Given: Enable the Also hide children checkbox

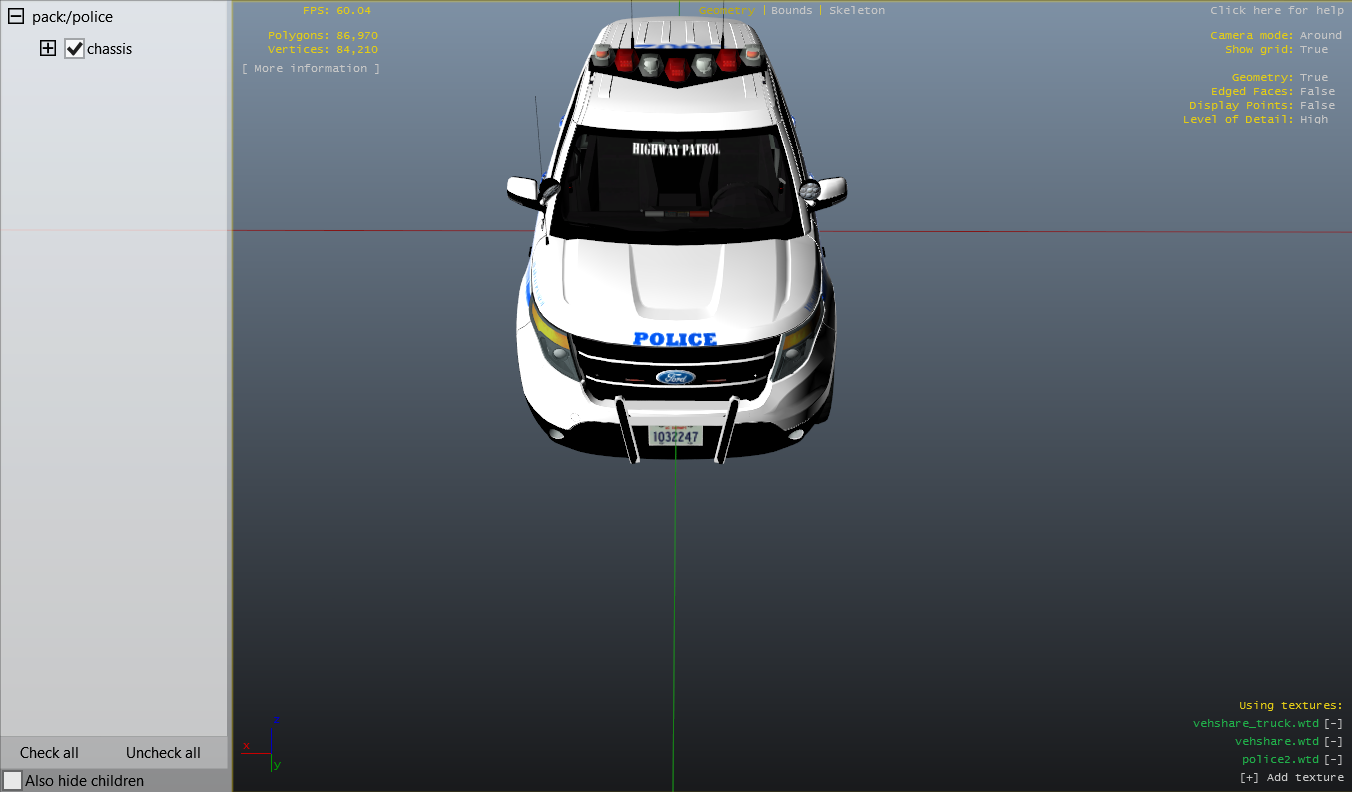Looking at the screenshot, I should [x=12, y=780].
